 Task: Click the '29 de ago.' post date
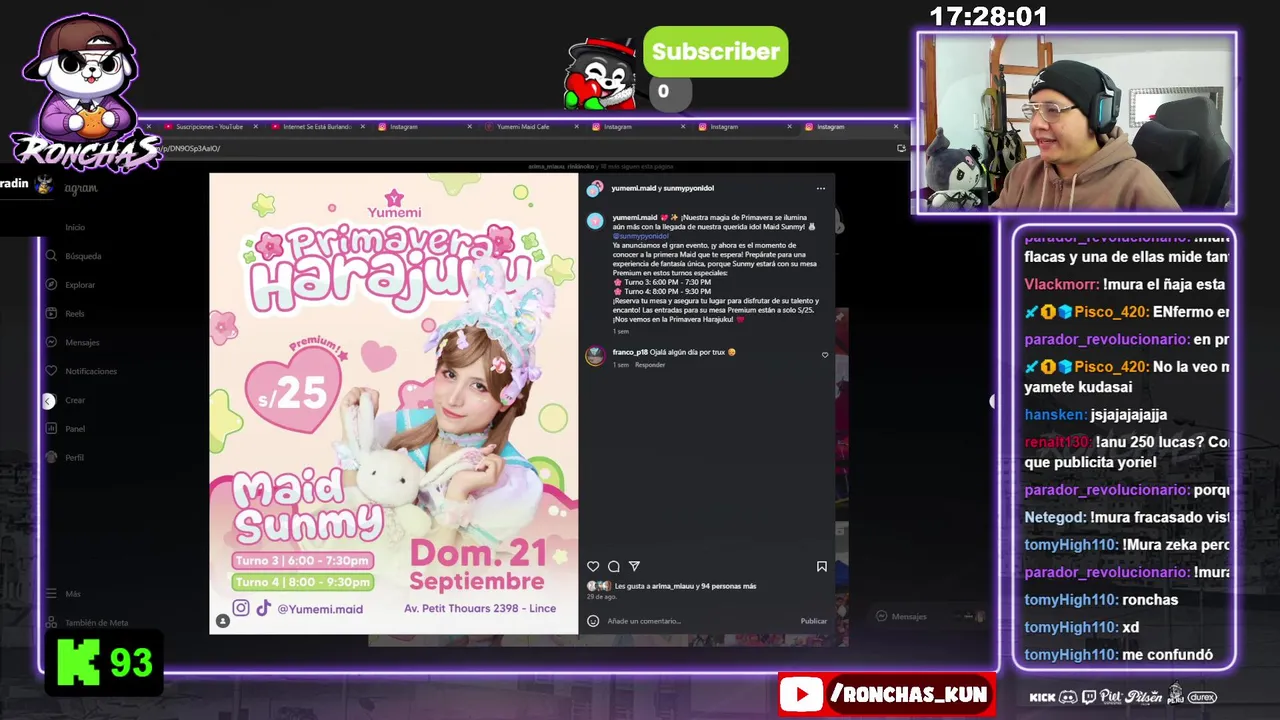(602, 597)
